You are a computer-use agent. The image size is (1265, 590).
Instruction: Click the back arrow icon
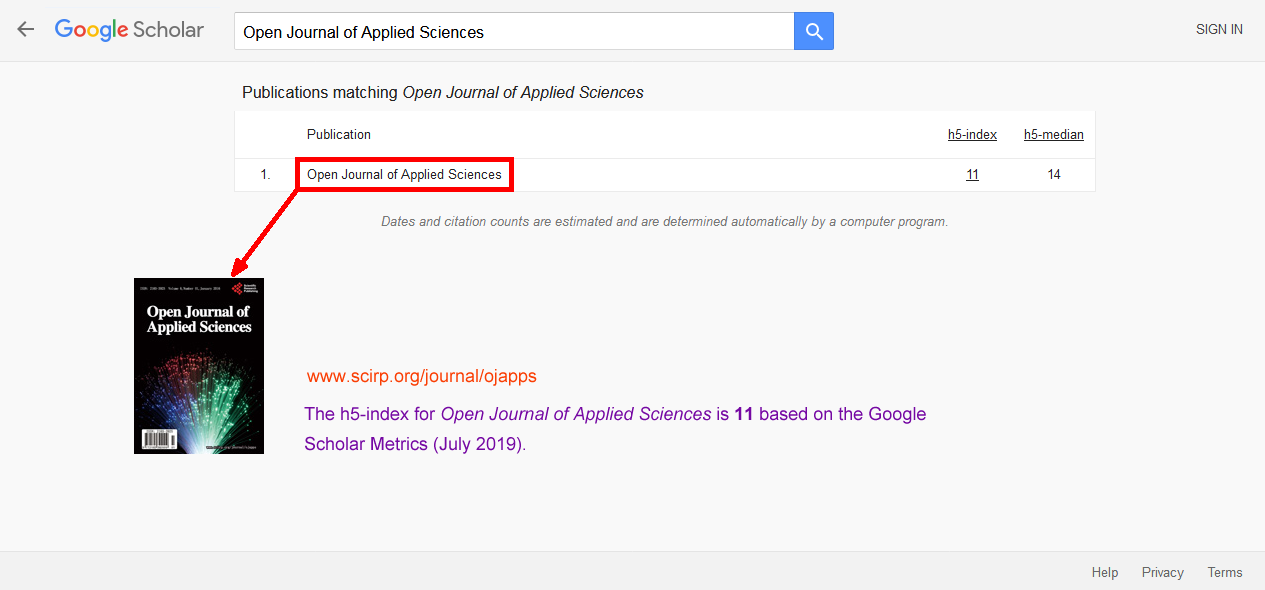click(x=25, y=30)
